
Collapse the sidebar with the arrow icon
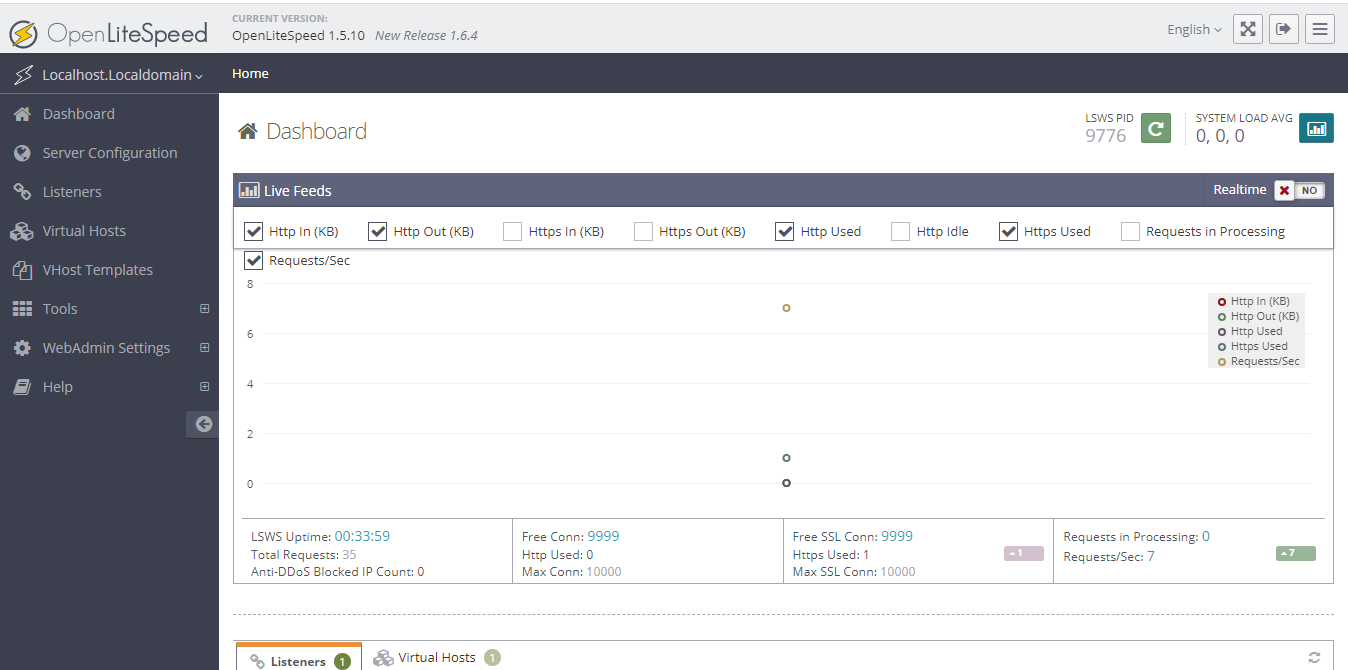coord(203,424)
